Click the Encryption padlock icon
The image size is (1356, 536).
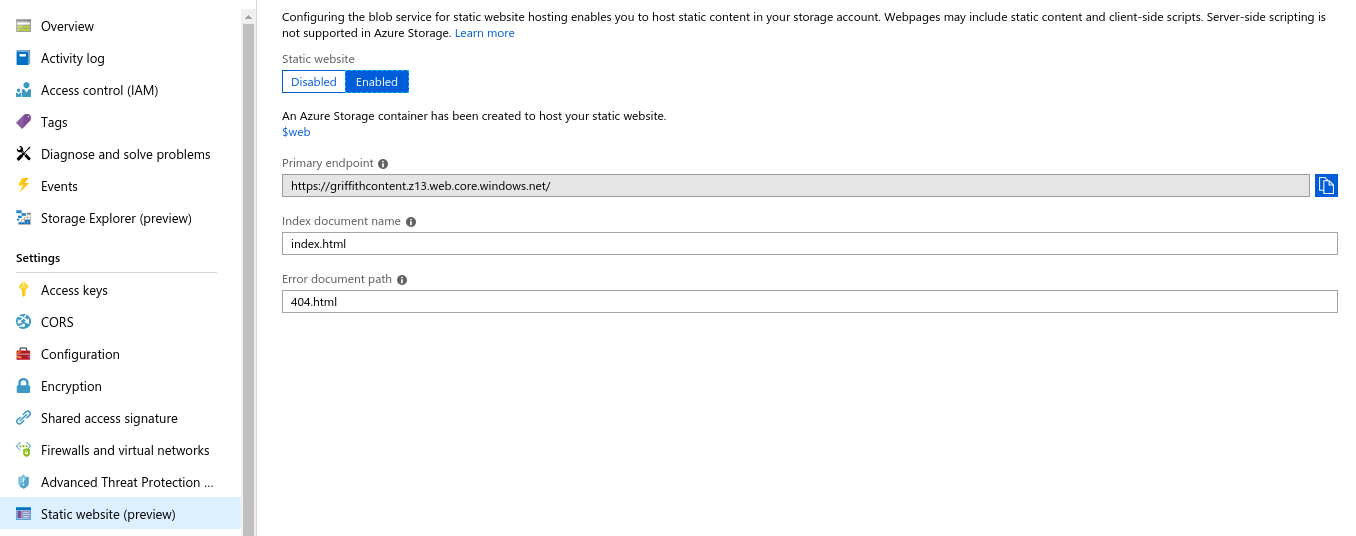(23, 386)
